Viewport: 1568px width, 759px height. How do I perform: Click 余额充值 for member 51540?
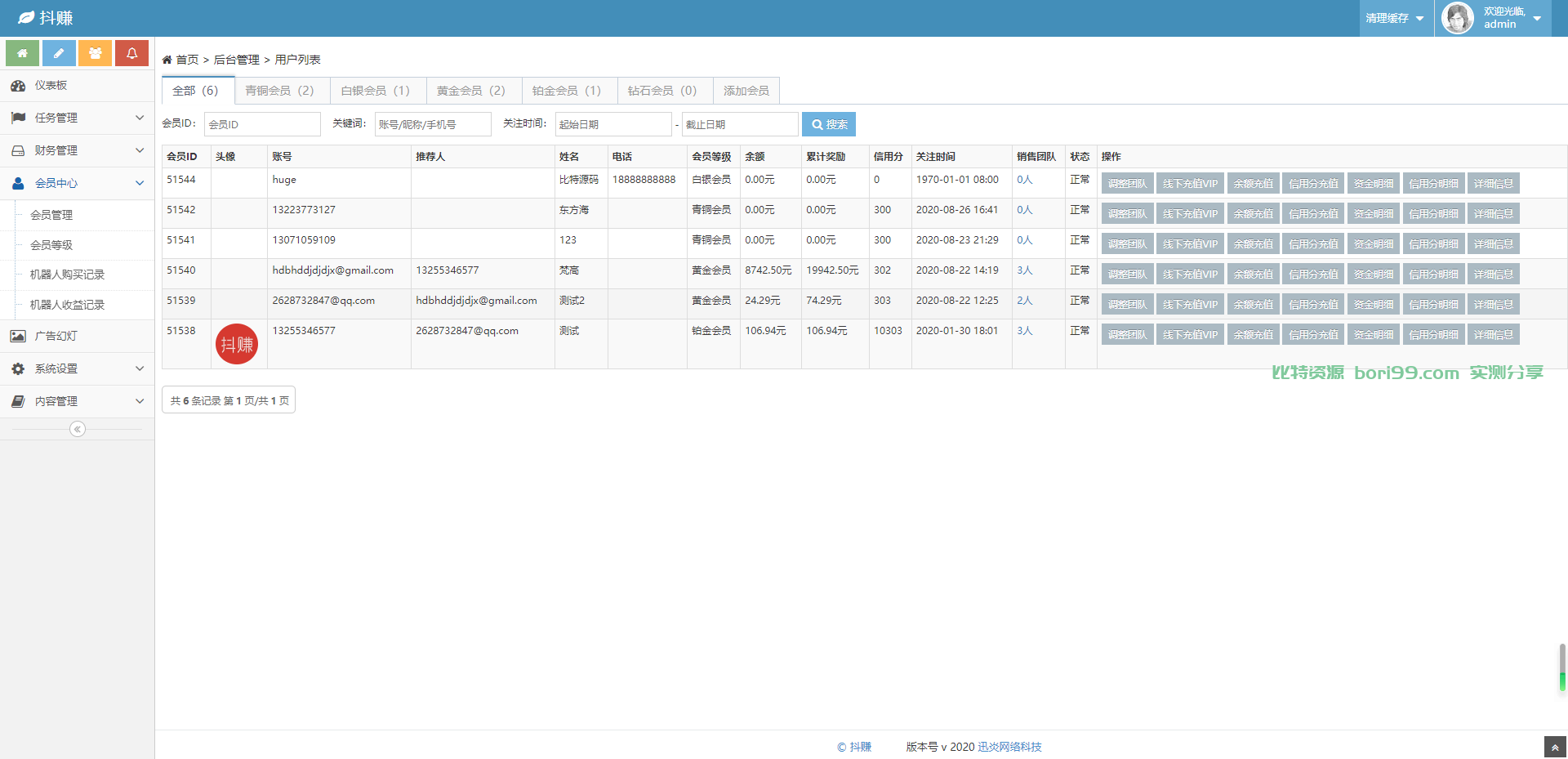[1253, 275]
